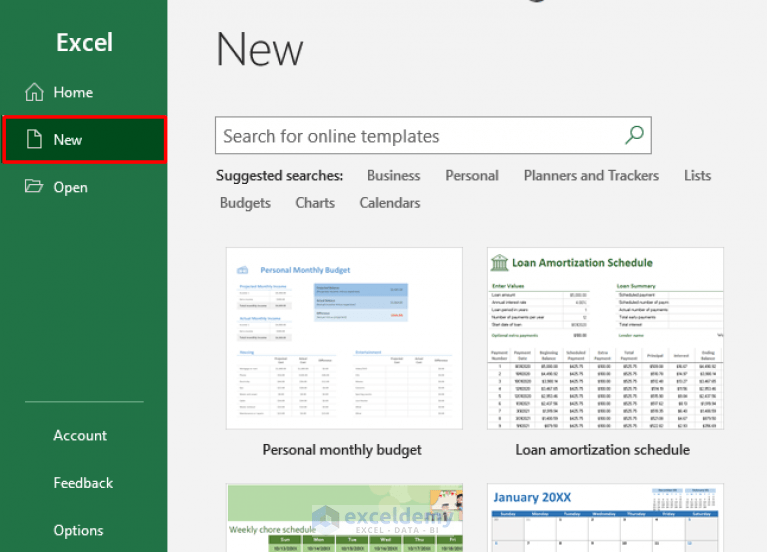Click the Home house icon

[34, 92]
